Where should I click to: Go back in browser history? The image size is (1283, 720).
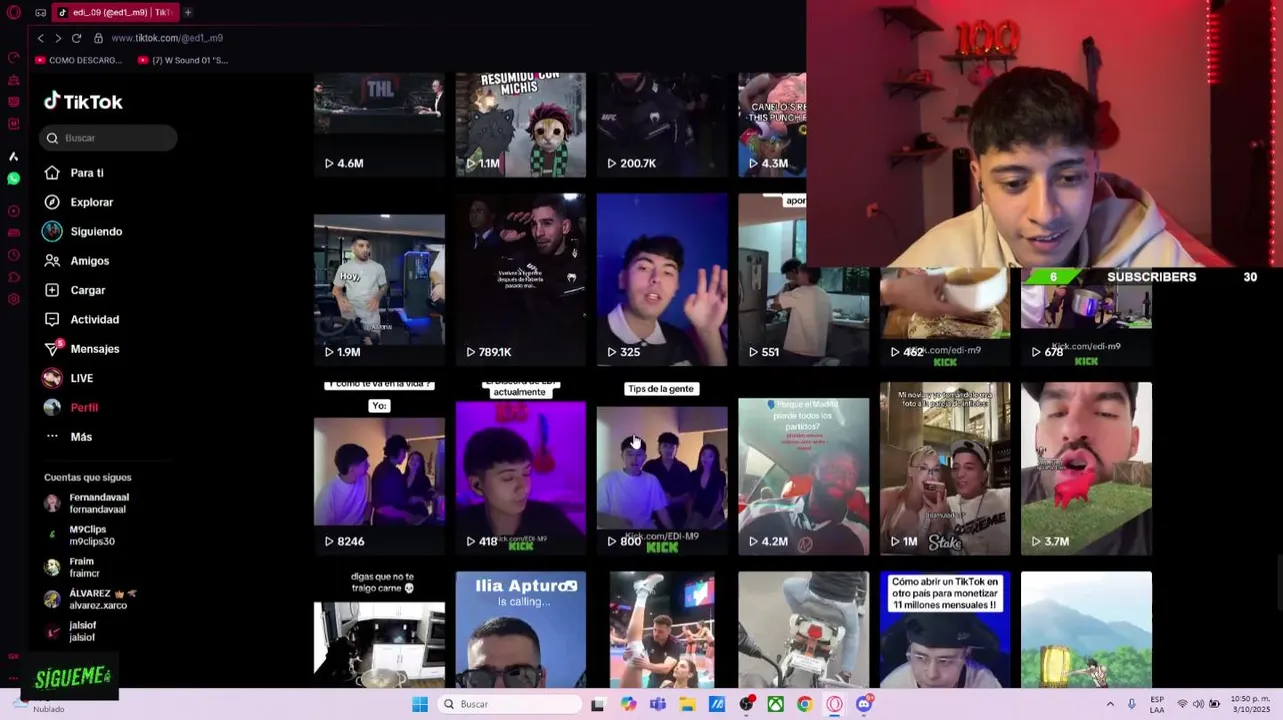click(40, 38)
